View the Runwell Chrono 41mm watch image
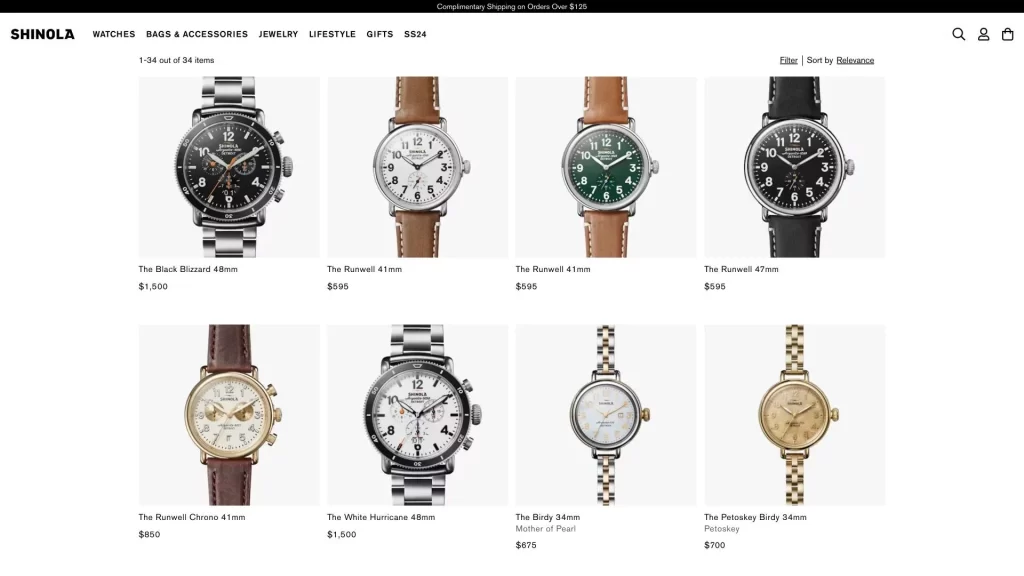The height and width of the screenshot is (576, 1024). click(229, 415)
